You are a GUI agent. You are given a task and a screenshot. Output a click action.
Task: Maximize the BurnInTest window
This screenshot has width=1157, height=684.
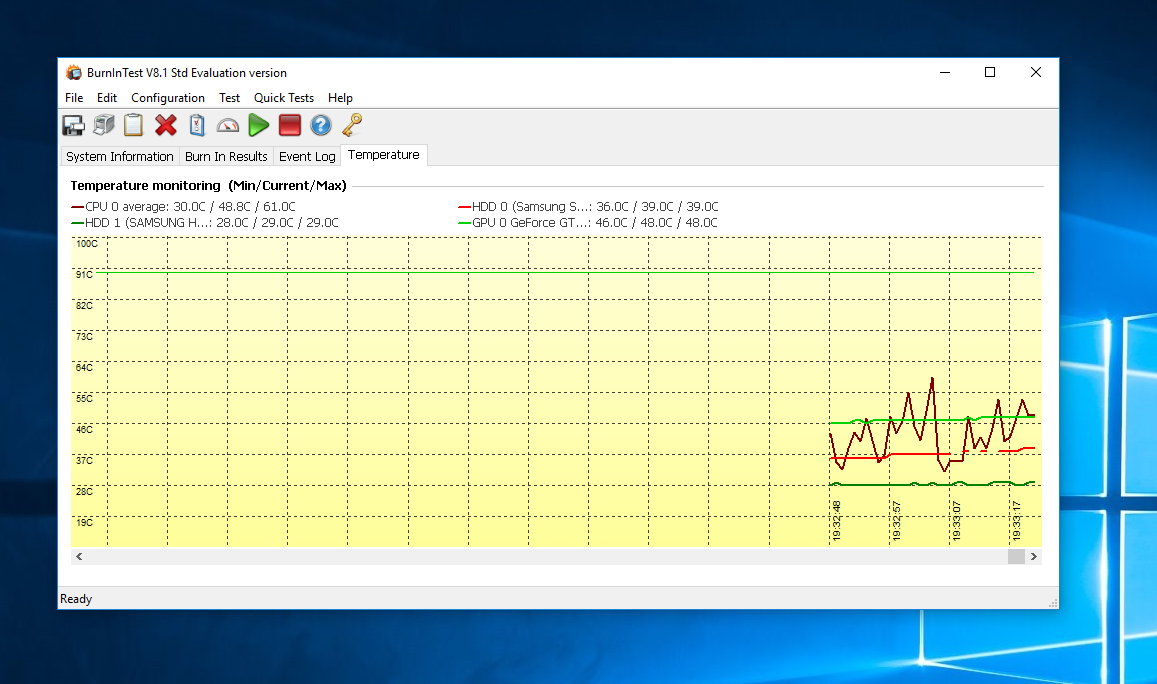pos(990,72)
